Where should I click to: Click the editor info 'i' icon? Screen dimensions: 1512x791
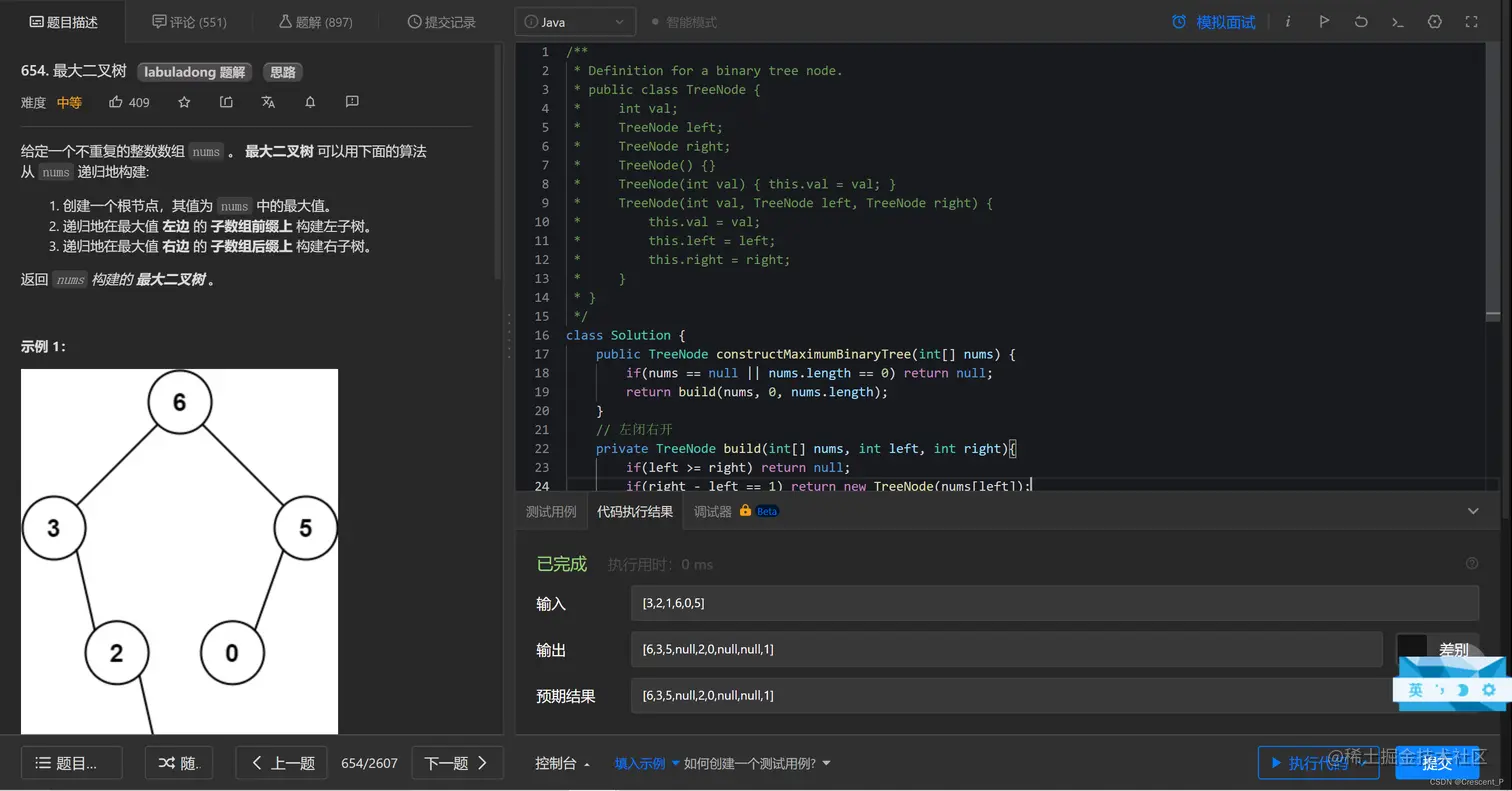1287,21
